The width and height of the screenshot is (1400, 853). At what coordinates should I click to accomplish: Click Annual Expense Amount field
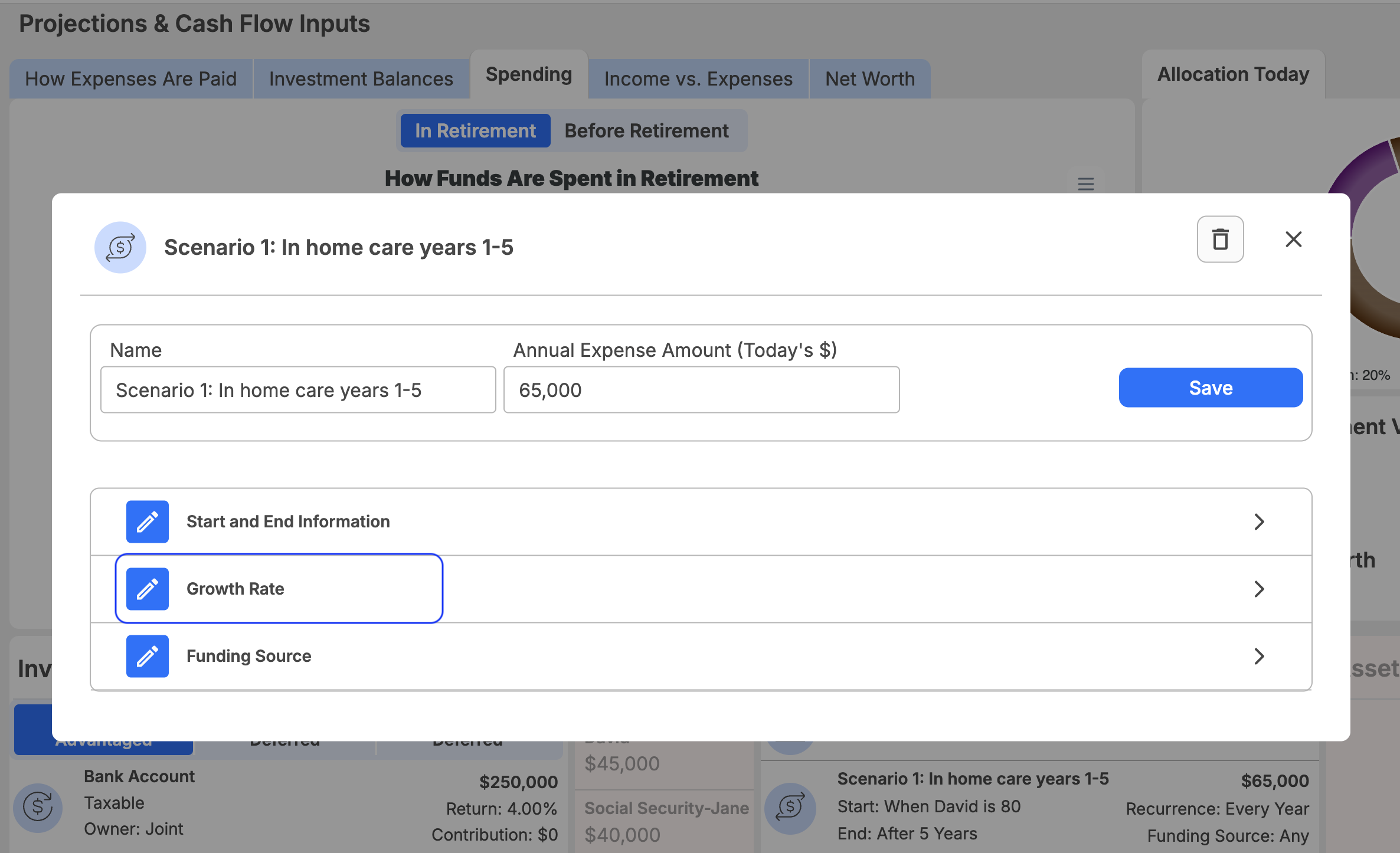tap(701, 390)
